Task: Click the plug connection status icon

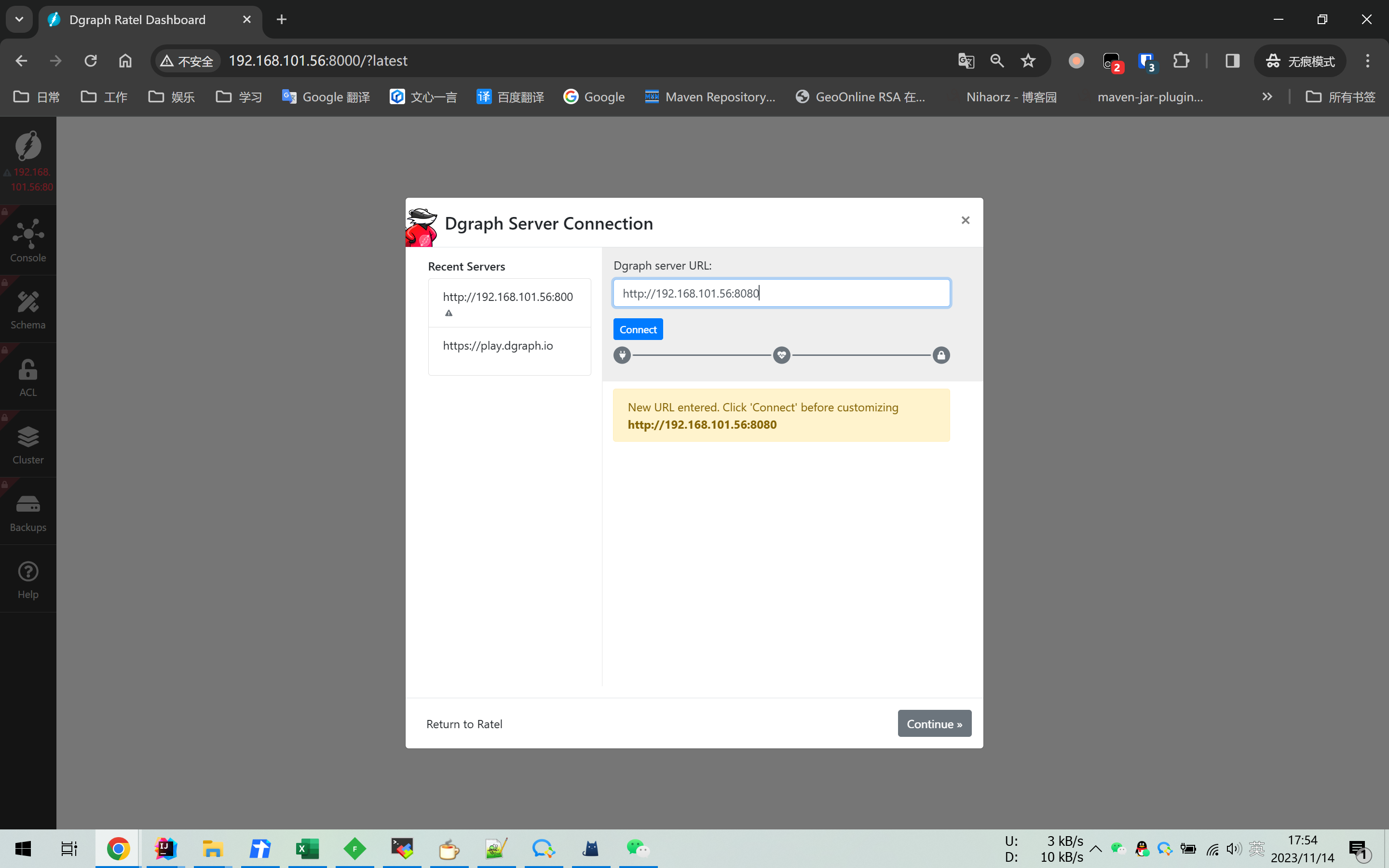Action: pyautogui.click(x=622, y=355)
